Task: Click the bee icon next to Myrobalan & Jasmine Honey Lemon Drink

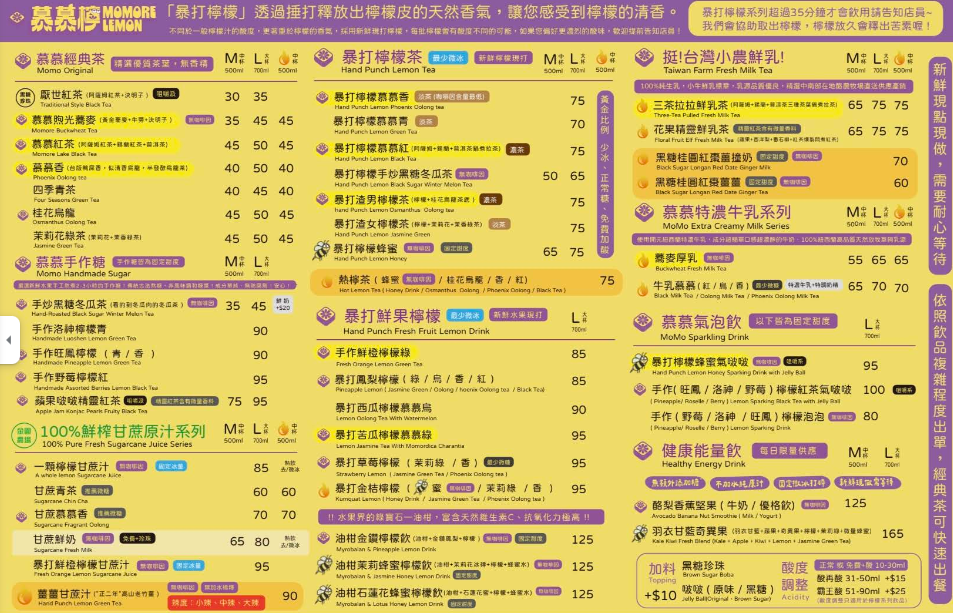Action: tap(324, 565)
